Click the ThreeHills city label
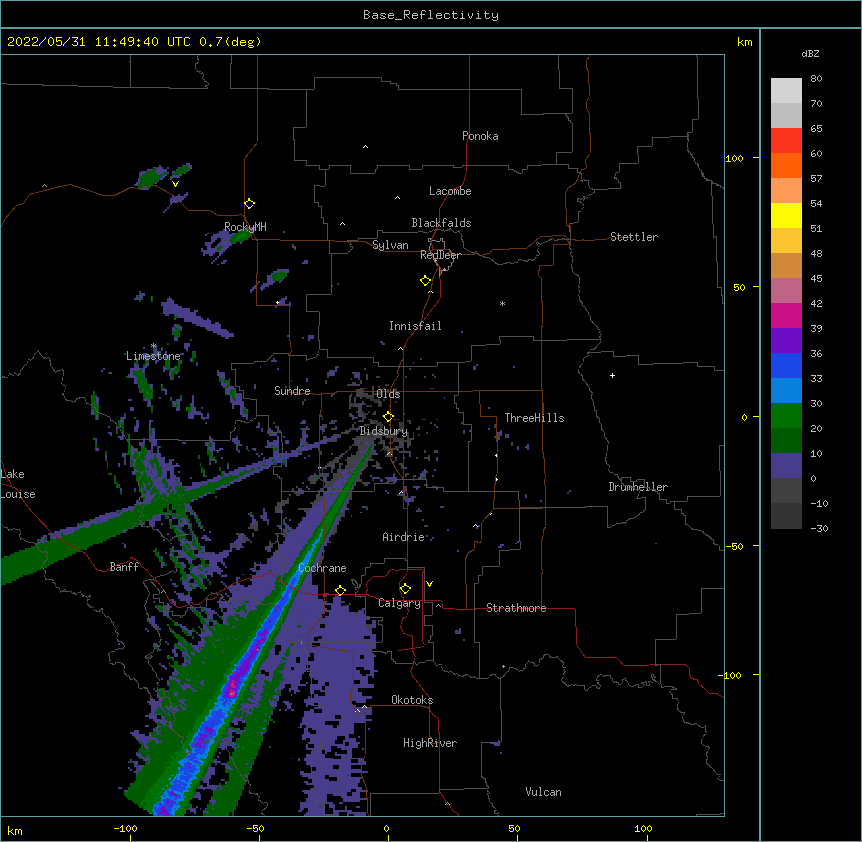Screen dimensions: 862x842 tap(534, 418)
